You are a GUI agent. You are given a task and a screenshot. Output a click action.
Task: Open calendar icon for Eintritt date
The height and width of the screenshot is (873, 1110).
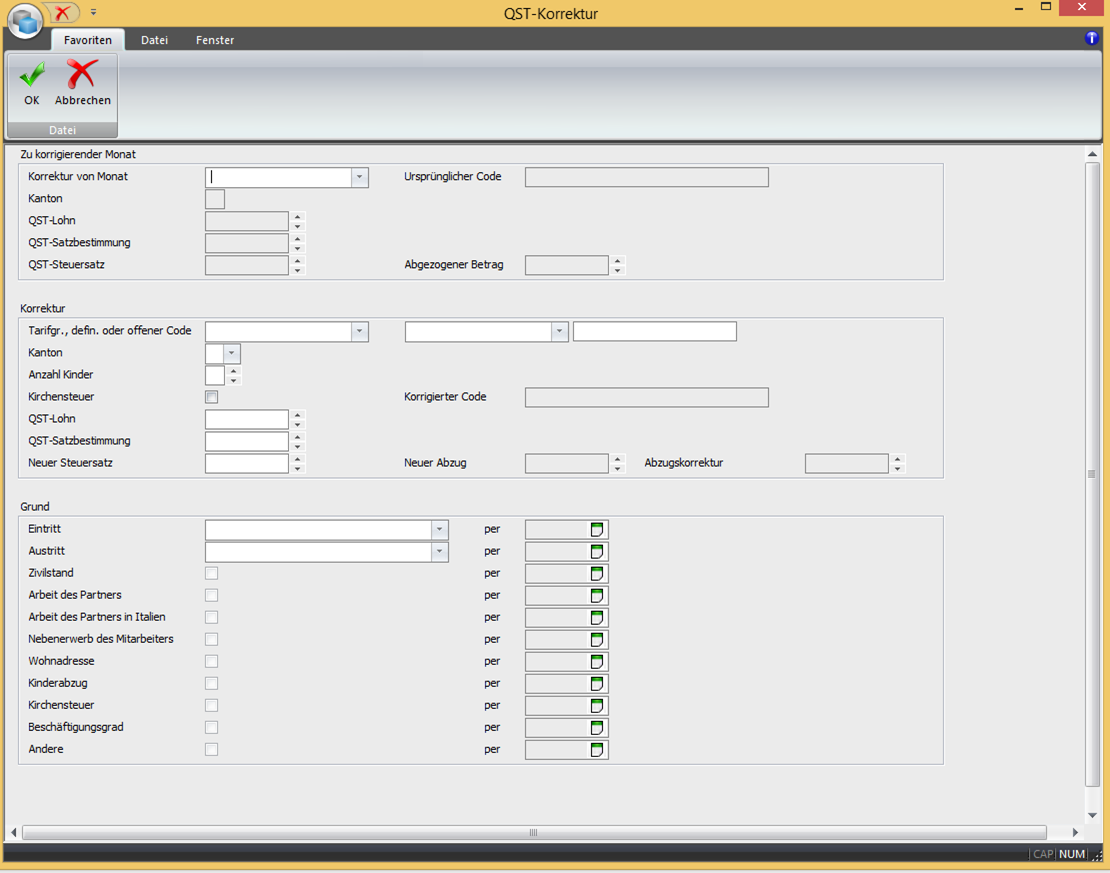click(x=597, y=530)
